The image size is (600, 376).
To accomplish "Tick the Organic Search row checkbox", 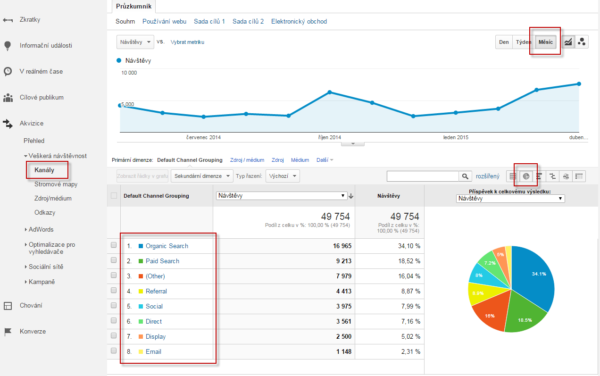I will tap(114, 245).
